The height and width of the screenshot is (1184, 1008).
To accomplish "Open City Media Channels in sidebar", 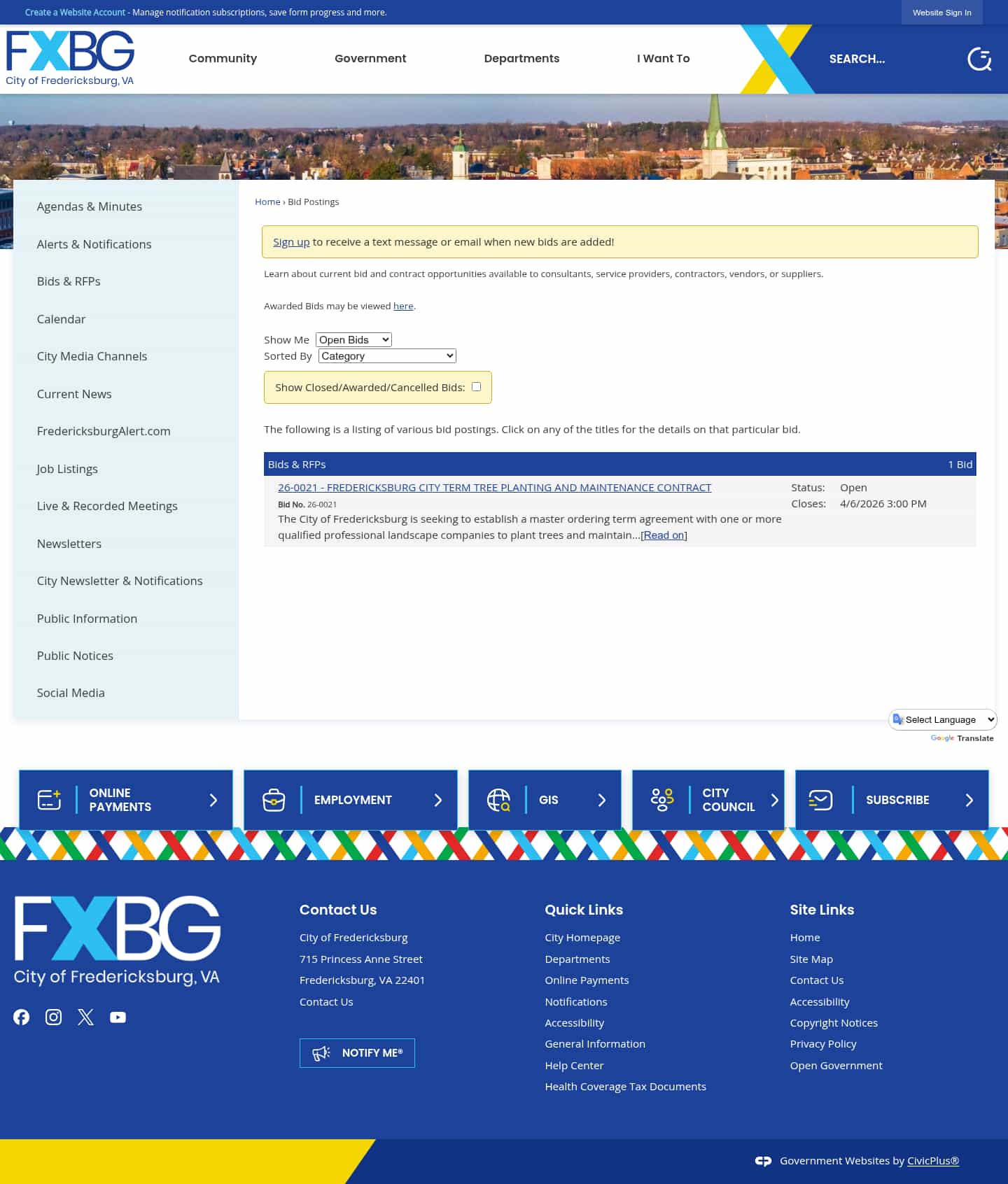I will 92,356.
